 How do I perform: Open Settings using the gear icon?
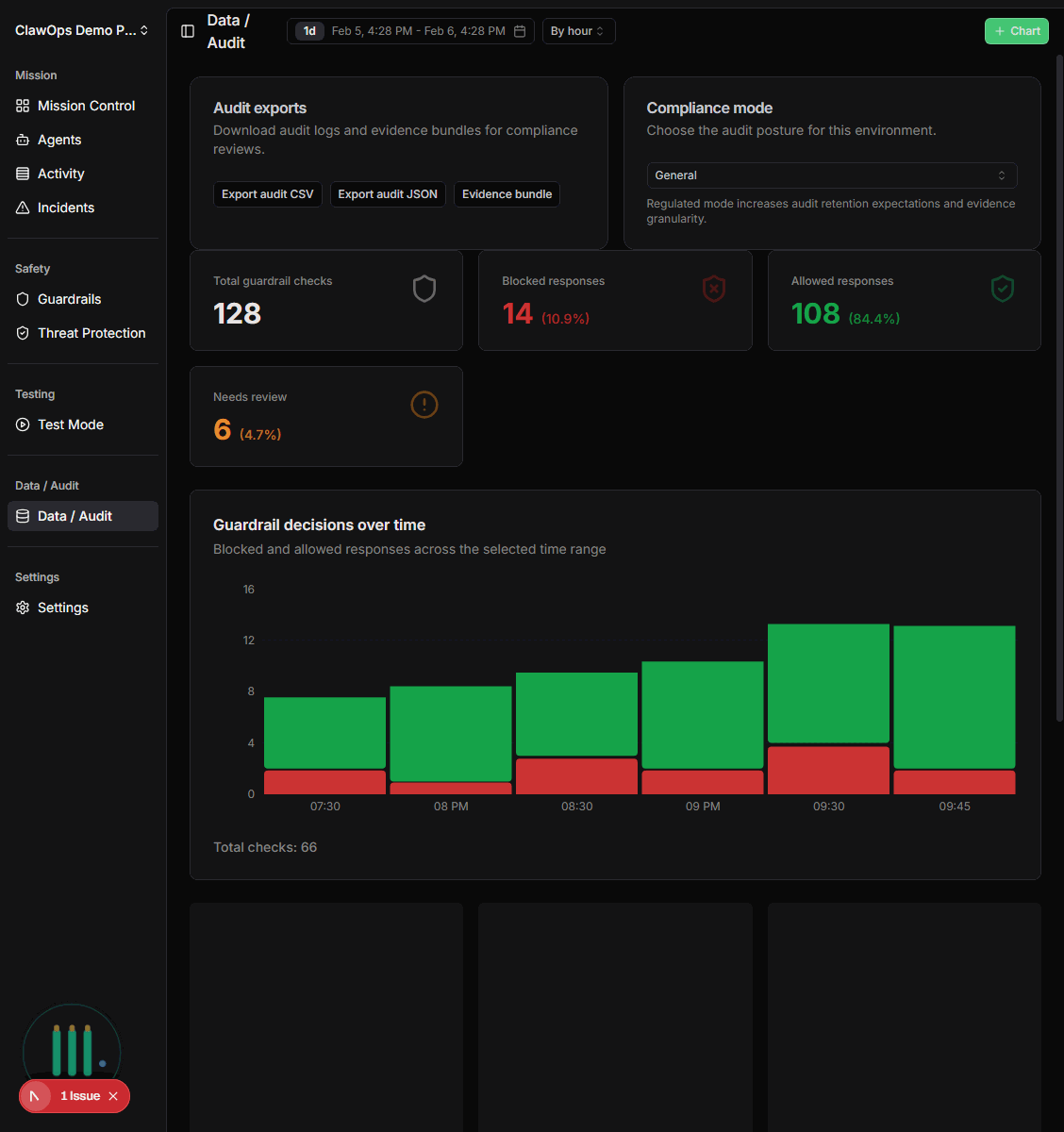click(x=62, y=607)
